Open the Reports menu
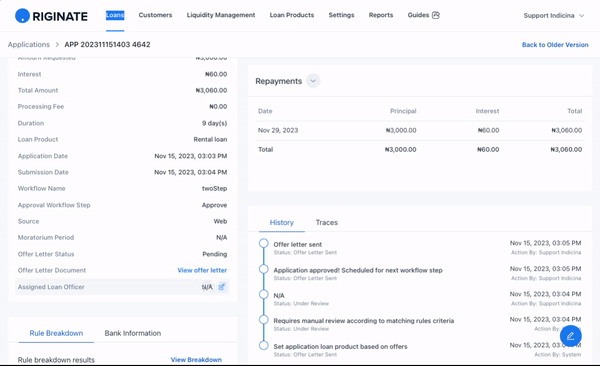Viewport: 600px width, 366px height. (x=381, y=15)
